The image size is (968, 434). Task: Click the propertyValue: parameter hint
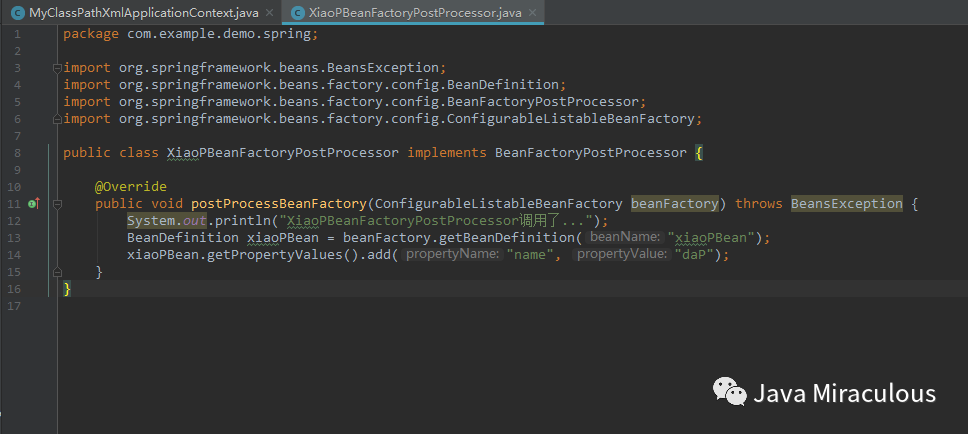(x=621, y=254)
